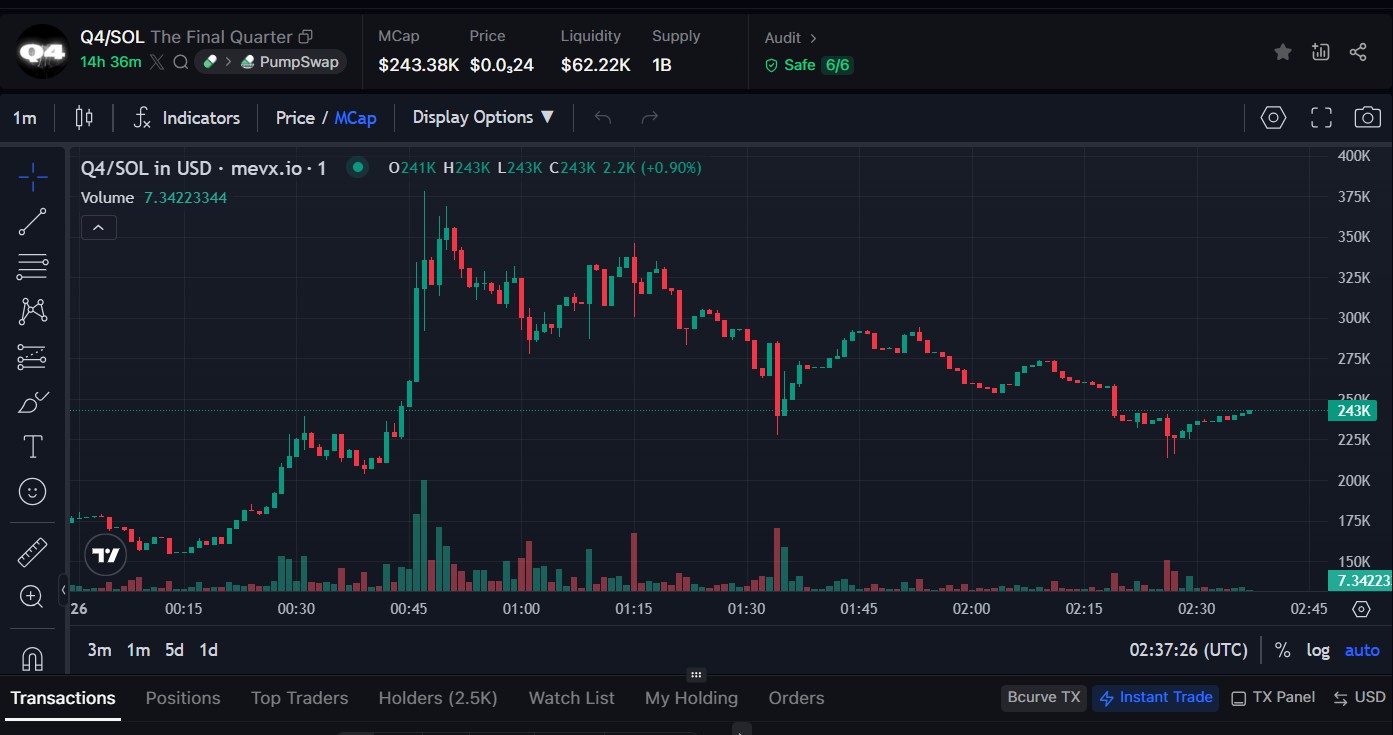Toggle percent scale on chart
The width and height of the screenshot is (1393, 735).
[1282, 650]
